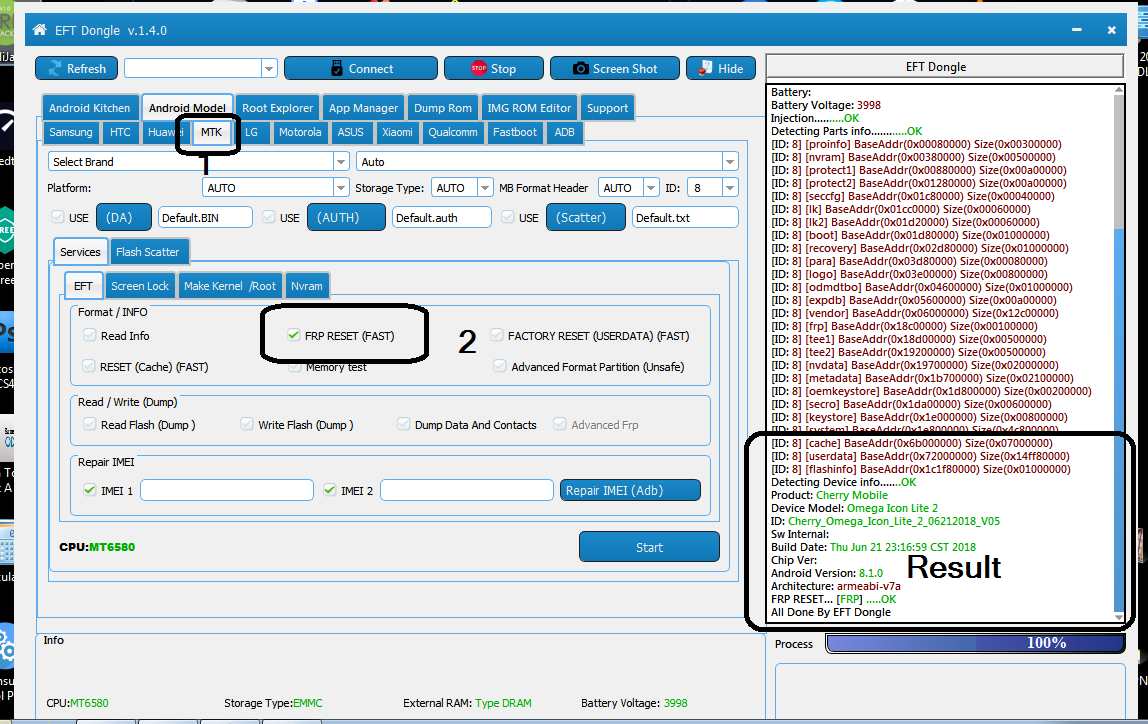The width and height of the screenshot is (1148, 724).
Task: Open the port selection dropdown near Refresh
Action: [x=269, y=69]
